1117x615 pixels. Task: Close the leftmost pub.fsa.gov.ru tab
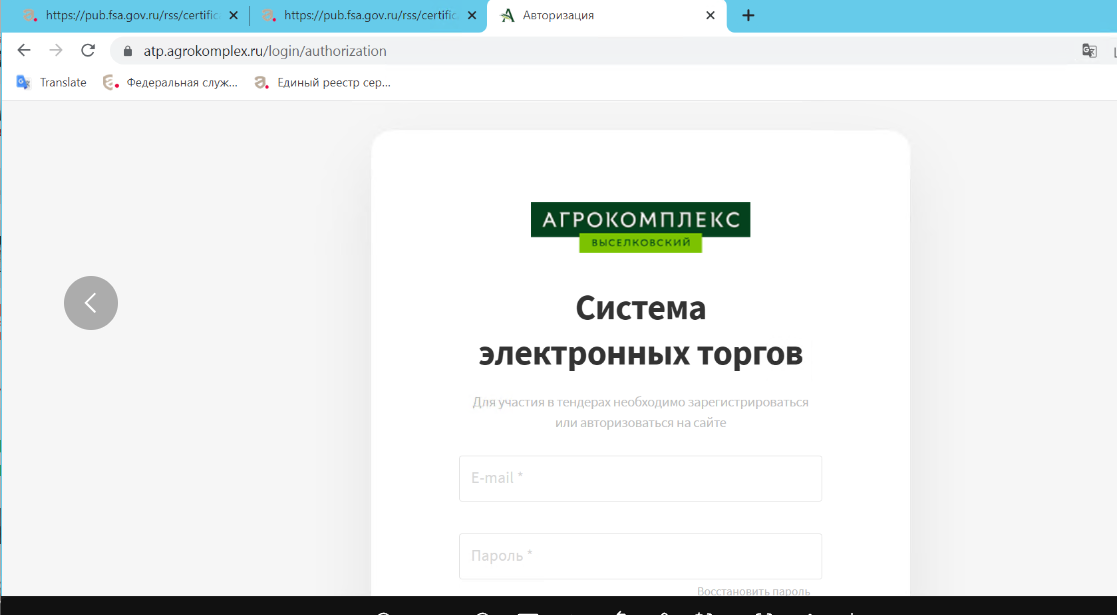pos(234,16)
